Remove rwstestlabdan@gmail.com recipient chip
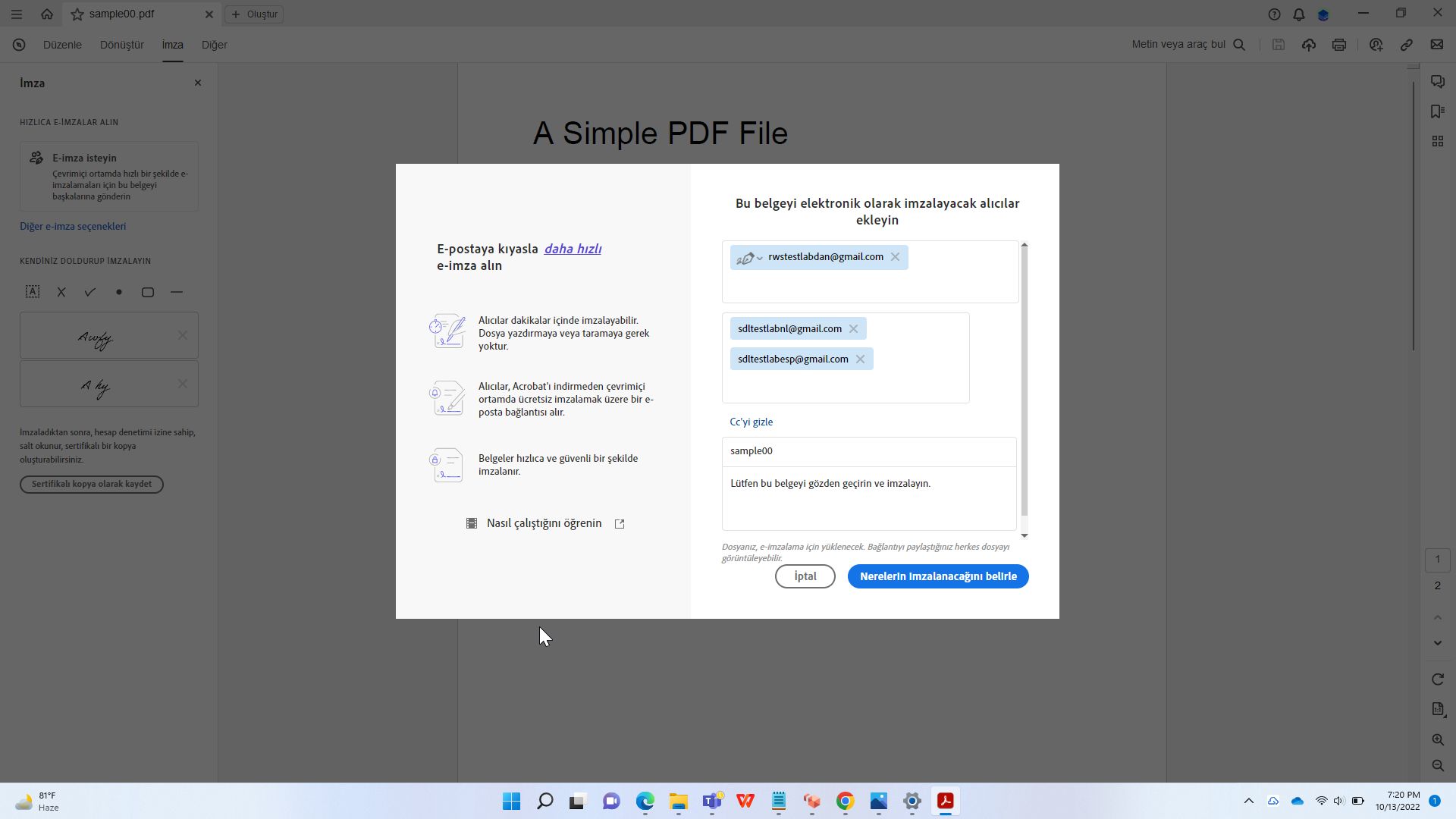 click(895, 257)
